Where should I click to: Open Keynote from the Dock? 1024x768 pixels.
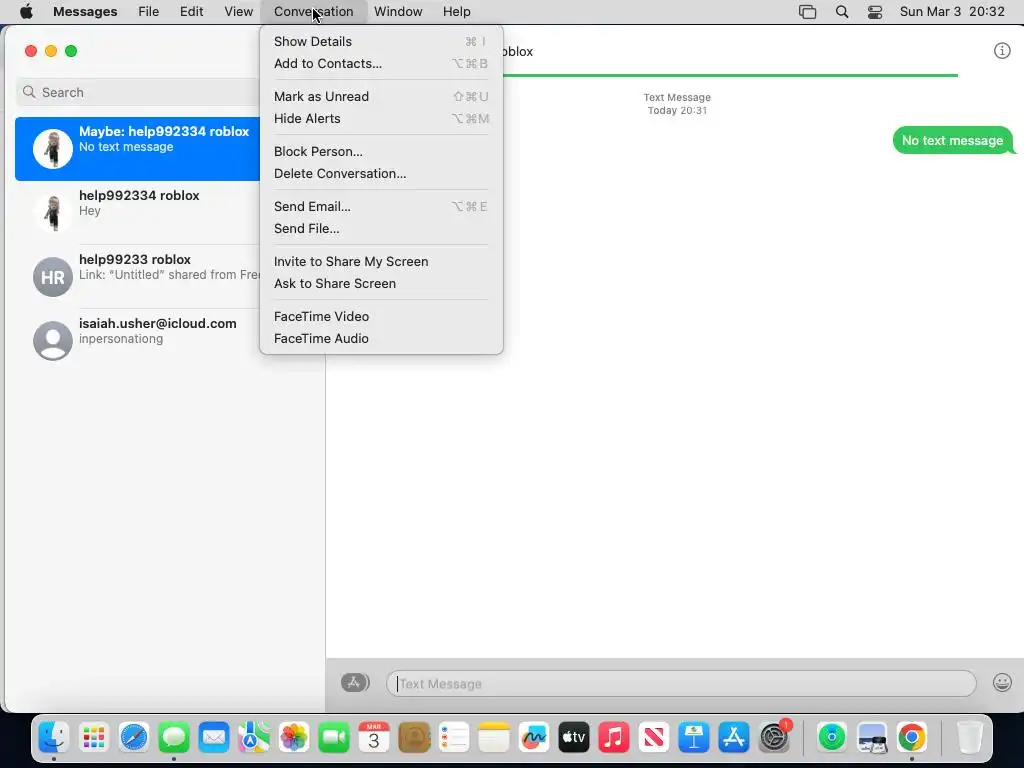(694, 738)
